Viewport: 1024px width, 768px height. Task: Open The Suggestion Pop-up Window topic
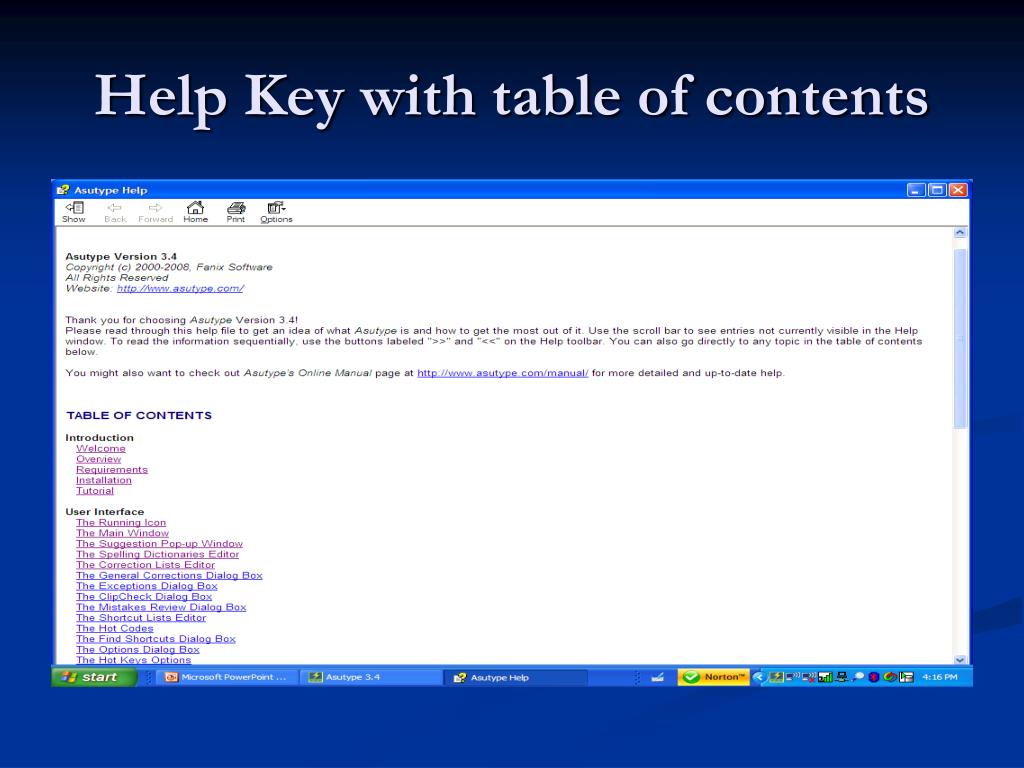point(159,543)
